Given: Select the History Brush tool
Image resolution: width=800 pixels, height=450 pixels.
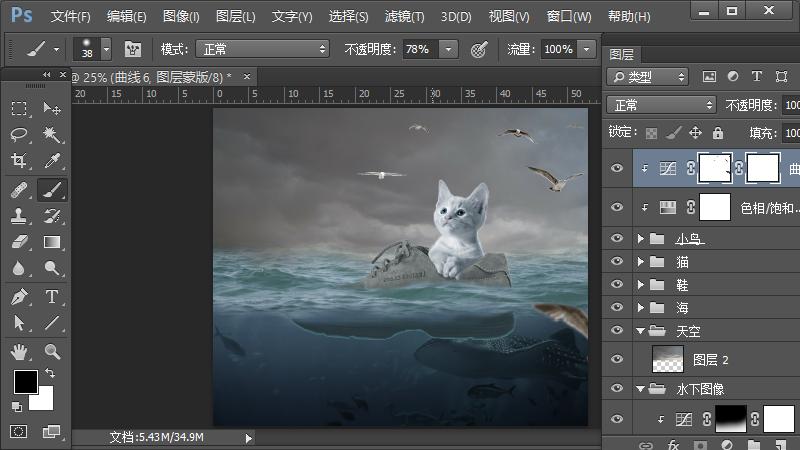Looking at the screenshot, I should pyautogui.click(x=52, y=216).
